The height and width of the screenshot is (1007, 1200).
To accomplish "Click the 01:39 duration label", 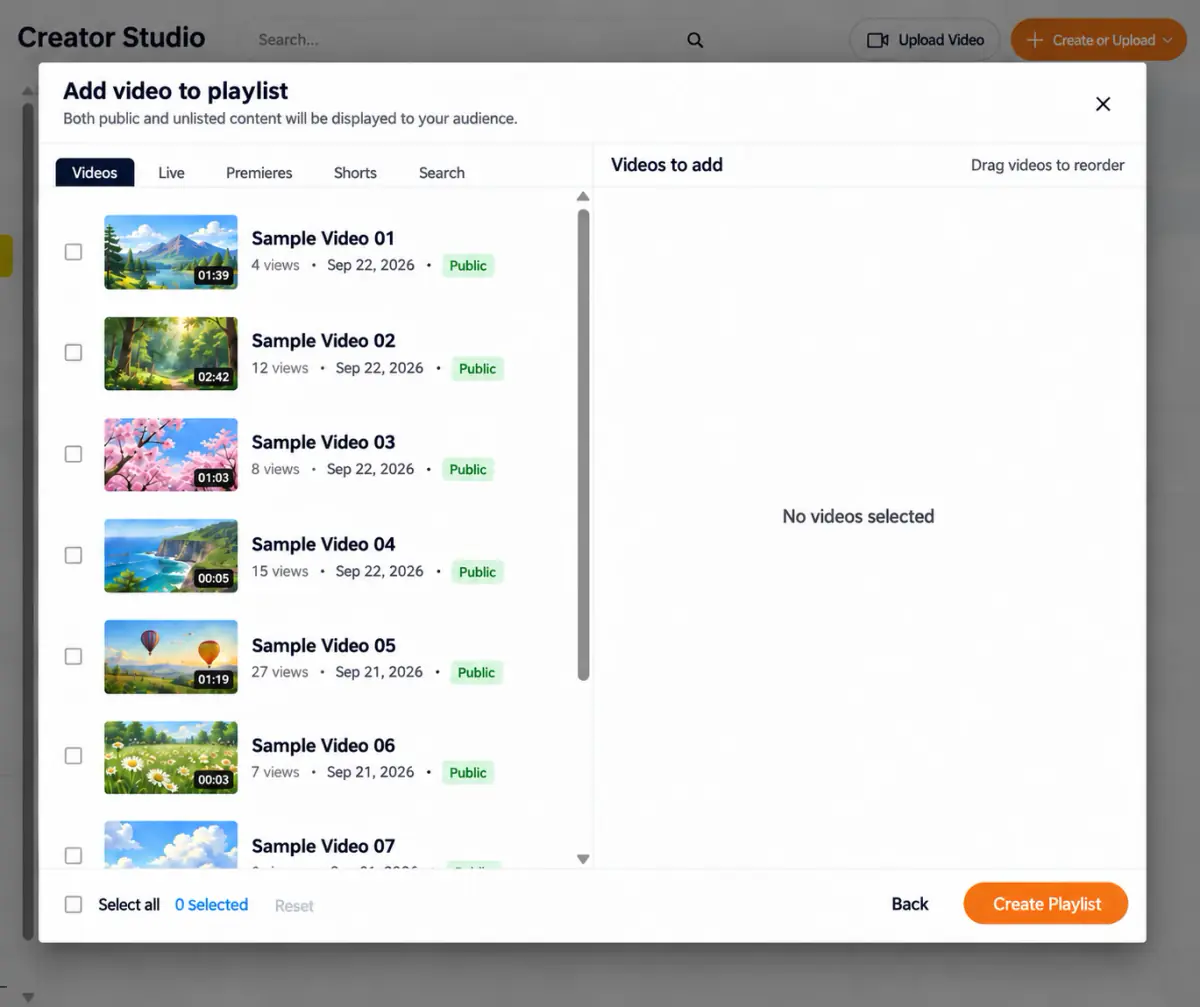I will pyautogui.click(x=213, y=275).
